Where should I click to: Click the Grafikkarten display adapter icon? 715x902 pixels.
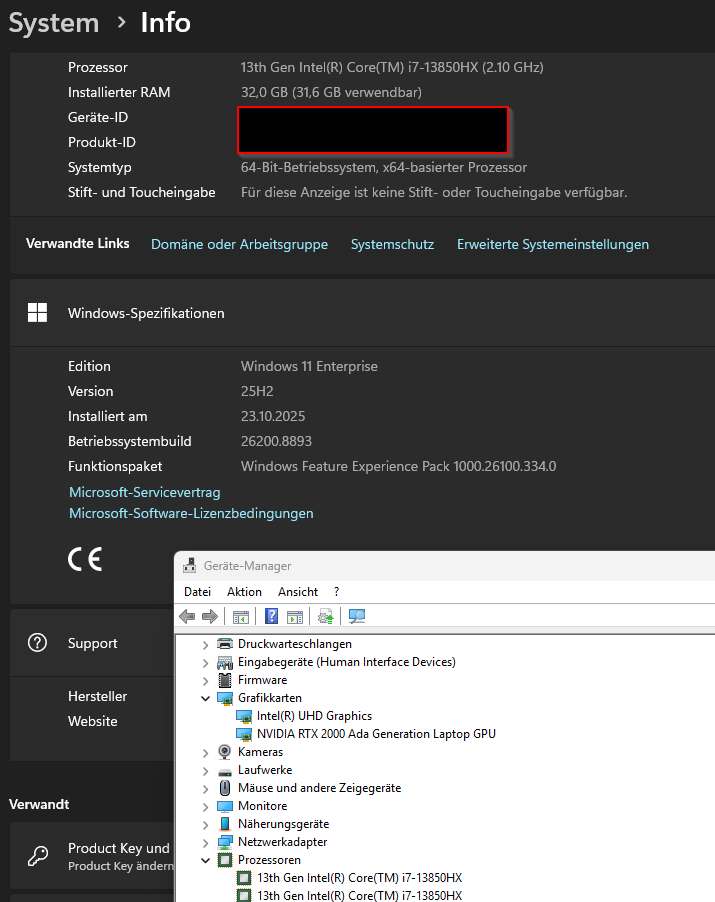pyautogui.click(x=225, y=698)
